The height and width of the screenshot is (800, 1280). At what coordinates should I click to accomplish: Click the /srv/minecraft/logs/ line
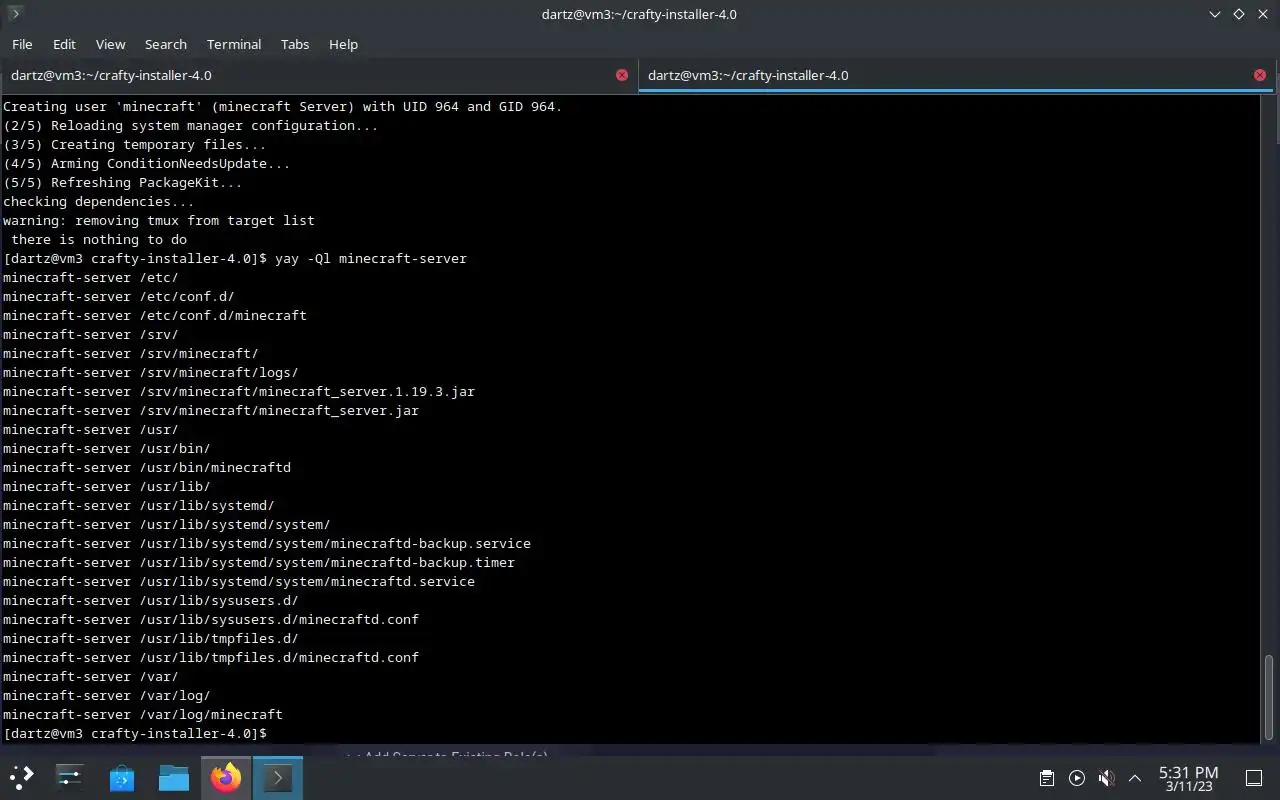click(151, 372)
